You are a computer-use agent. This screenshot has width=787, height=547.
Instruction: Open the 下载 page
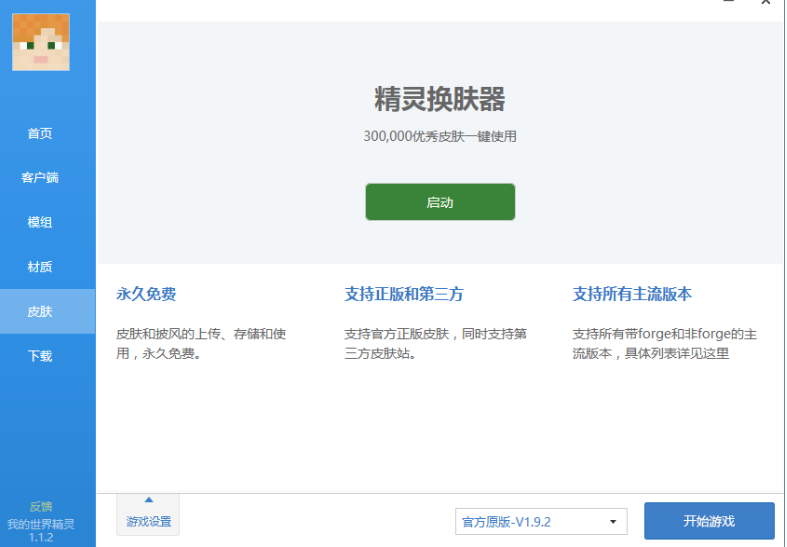[x=40, y=356]
